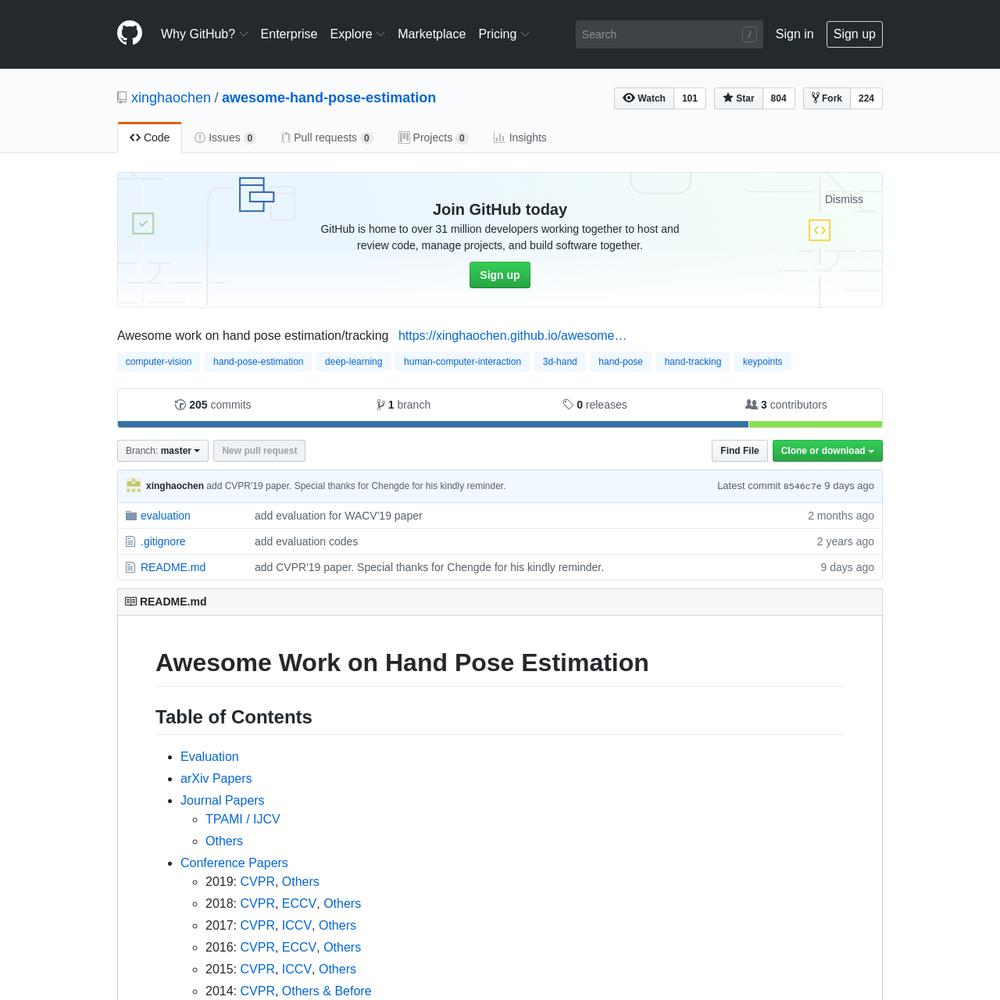Open the 101 watchers count

point(689,98)
